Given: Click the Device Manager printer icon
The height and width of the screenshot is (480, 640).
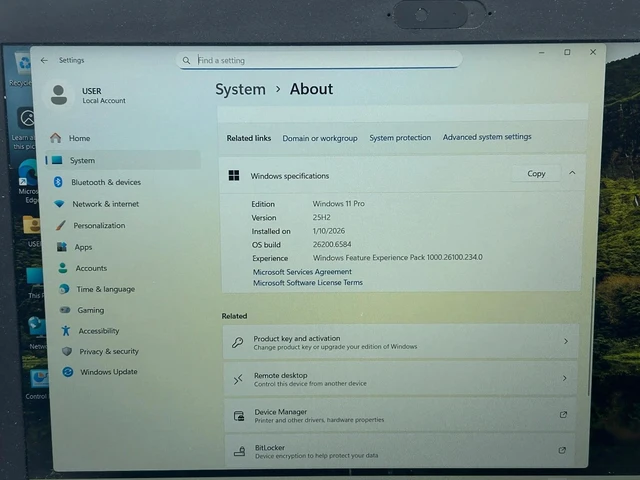Looking at the screenshot, I should [x=239, y=416].
